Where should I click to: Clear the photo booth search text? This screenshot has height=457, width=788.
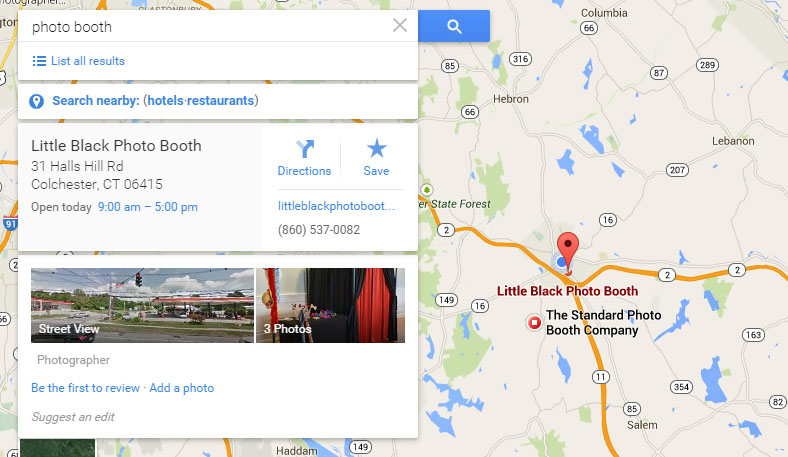pyautogui.click(x=400, y=25)
